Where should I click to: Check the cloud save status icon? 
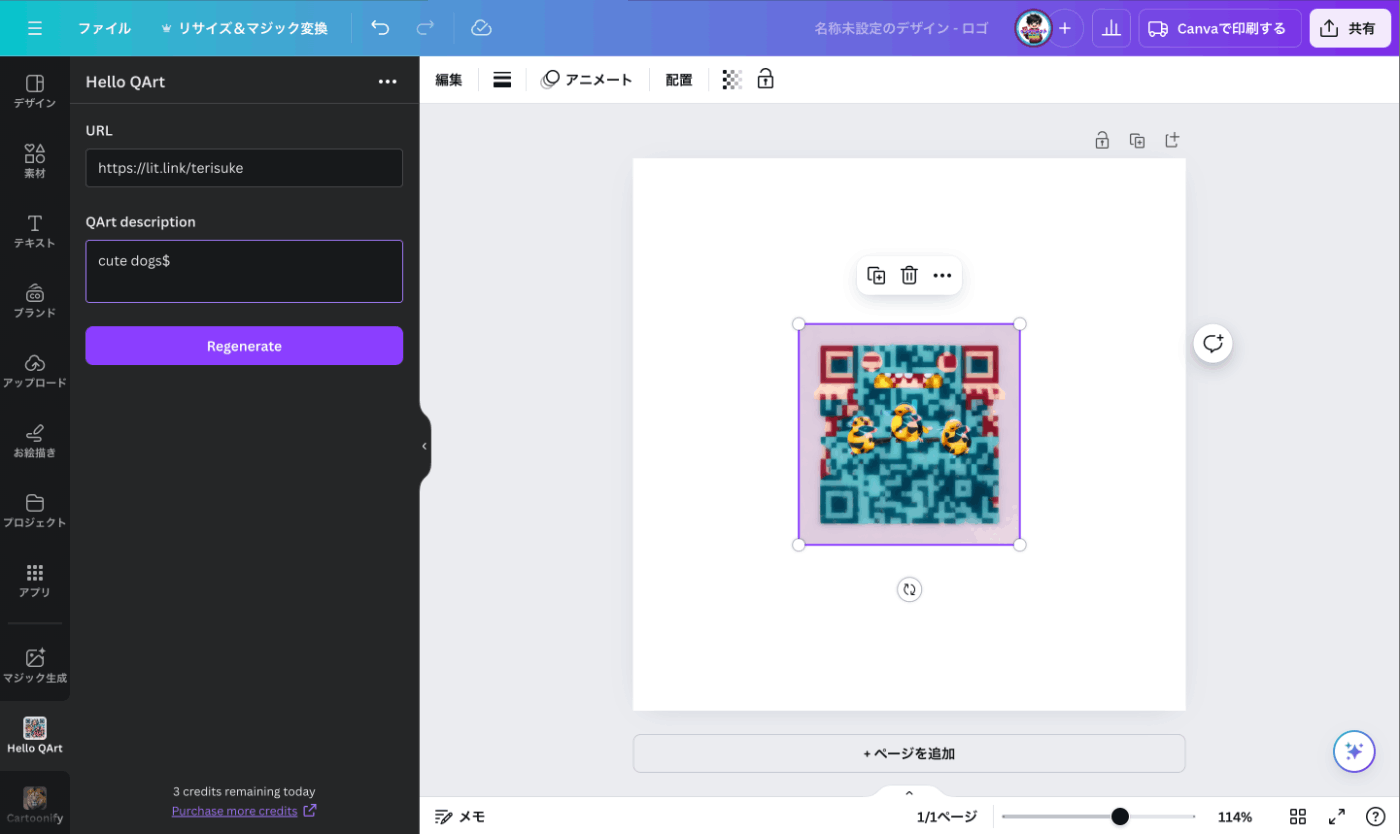[481, 28]
